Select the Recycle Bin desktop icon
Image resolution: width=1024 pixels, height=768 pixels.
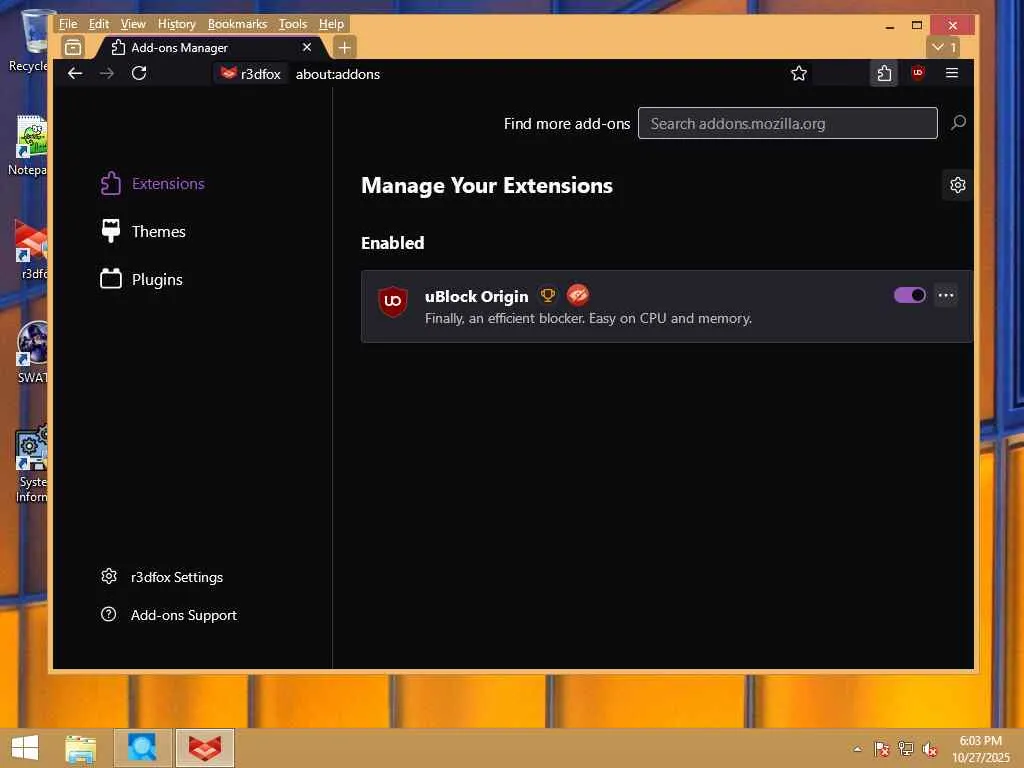pos(28,40)
